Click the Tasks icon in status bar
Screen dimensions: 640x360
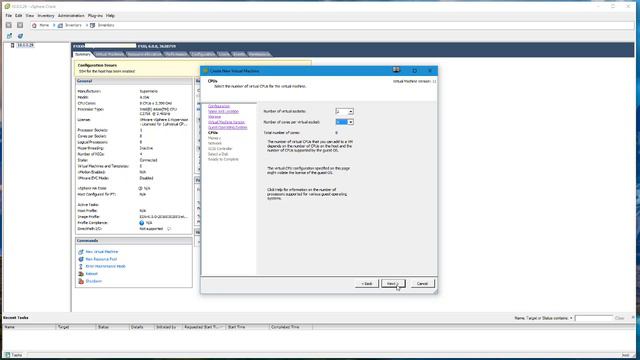point(7,355)
